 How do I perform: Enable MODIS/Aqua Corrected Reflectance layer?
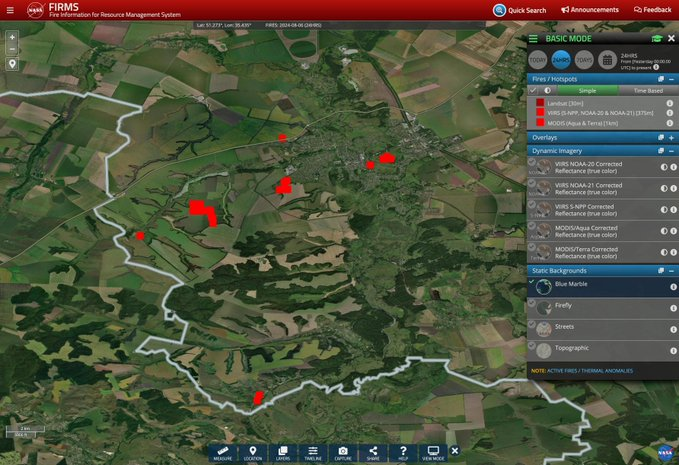coord(532,226)
